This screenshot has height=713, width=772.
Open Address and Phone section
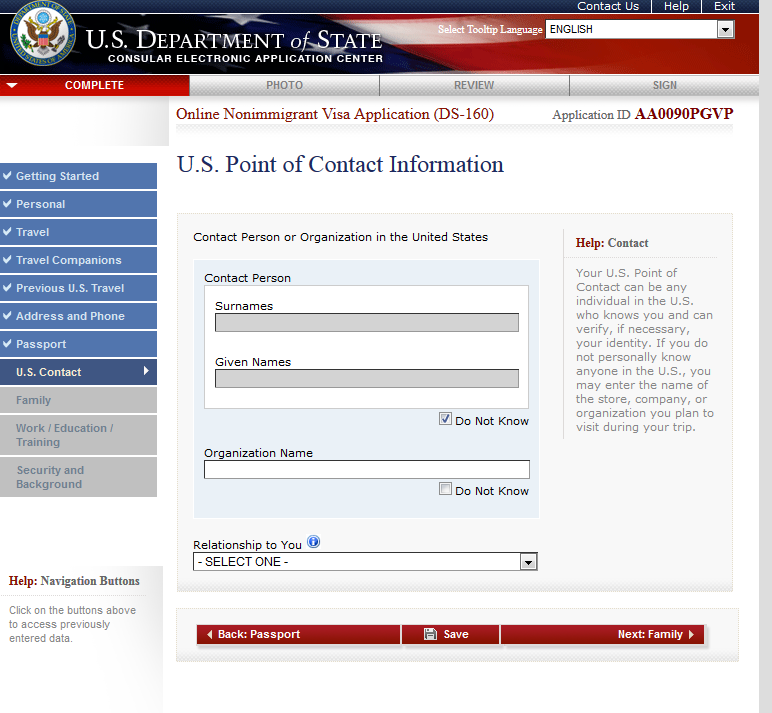coord(78,316)
